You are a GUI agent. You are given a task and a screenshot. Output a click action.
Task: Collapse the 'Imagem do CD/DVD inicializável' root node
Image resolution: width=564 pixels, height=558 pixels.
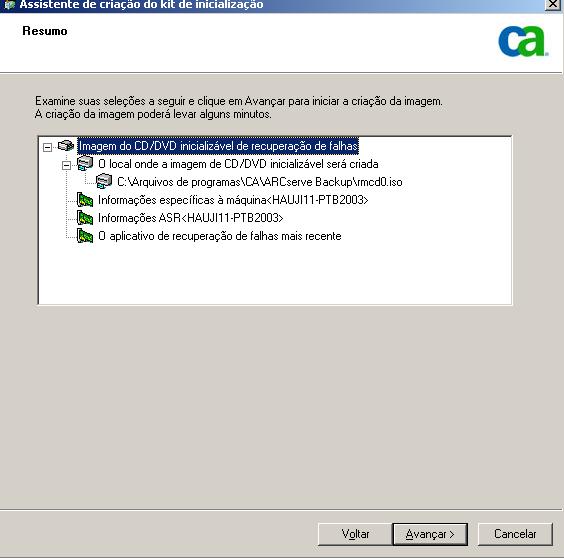(47, 147)
